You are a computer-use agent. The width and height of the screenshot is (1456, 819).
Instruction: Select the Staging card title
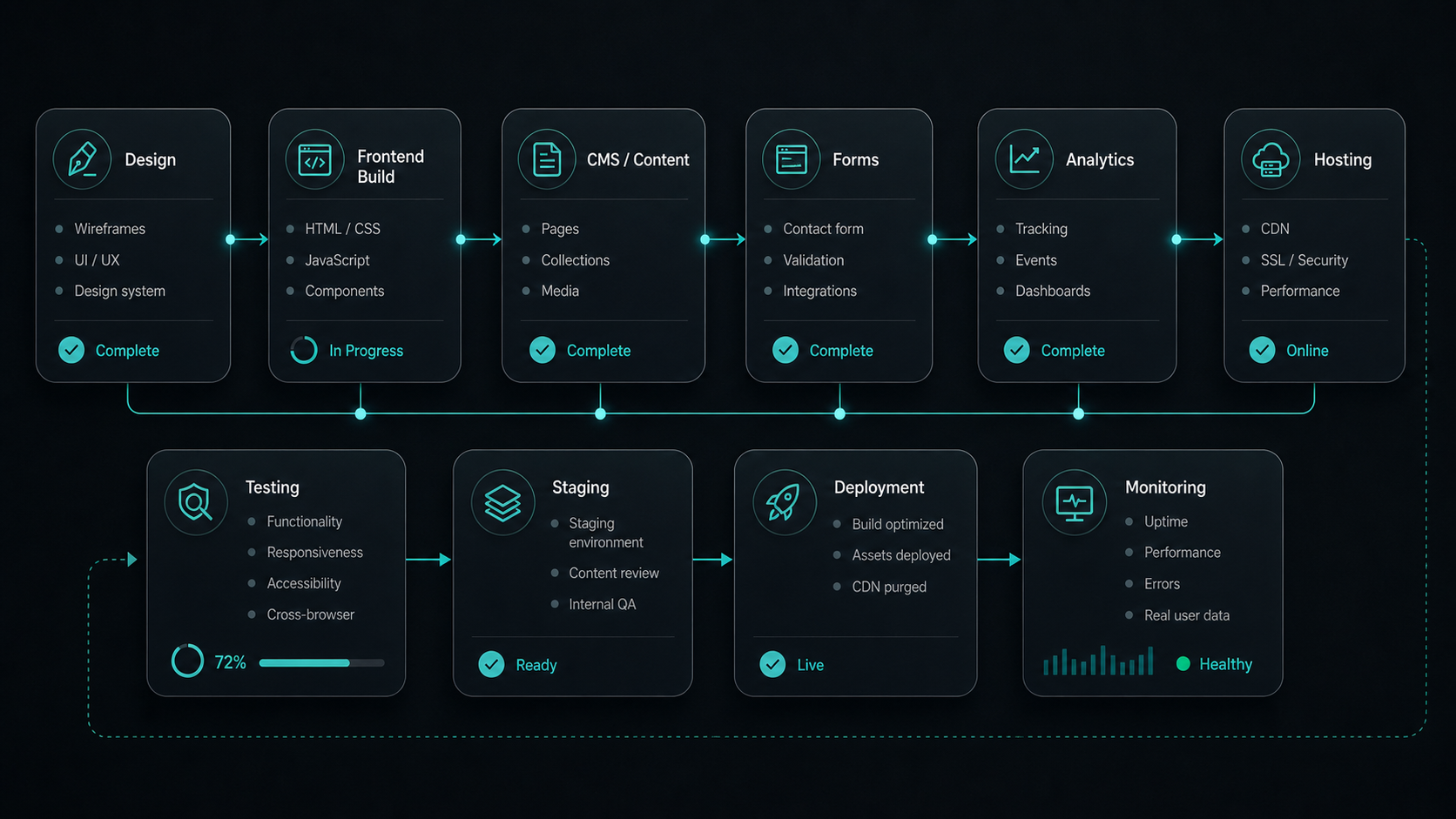click(x=580, y=487)
